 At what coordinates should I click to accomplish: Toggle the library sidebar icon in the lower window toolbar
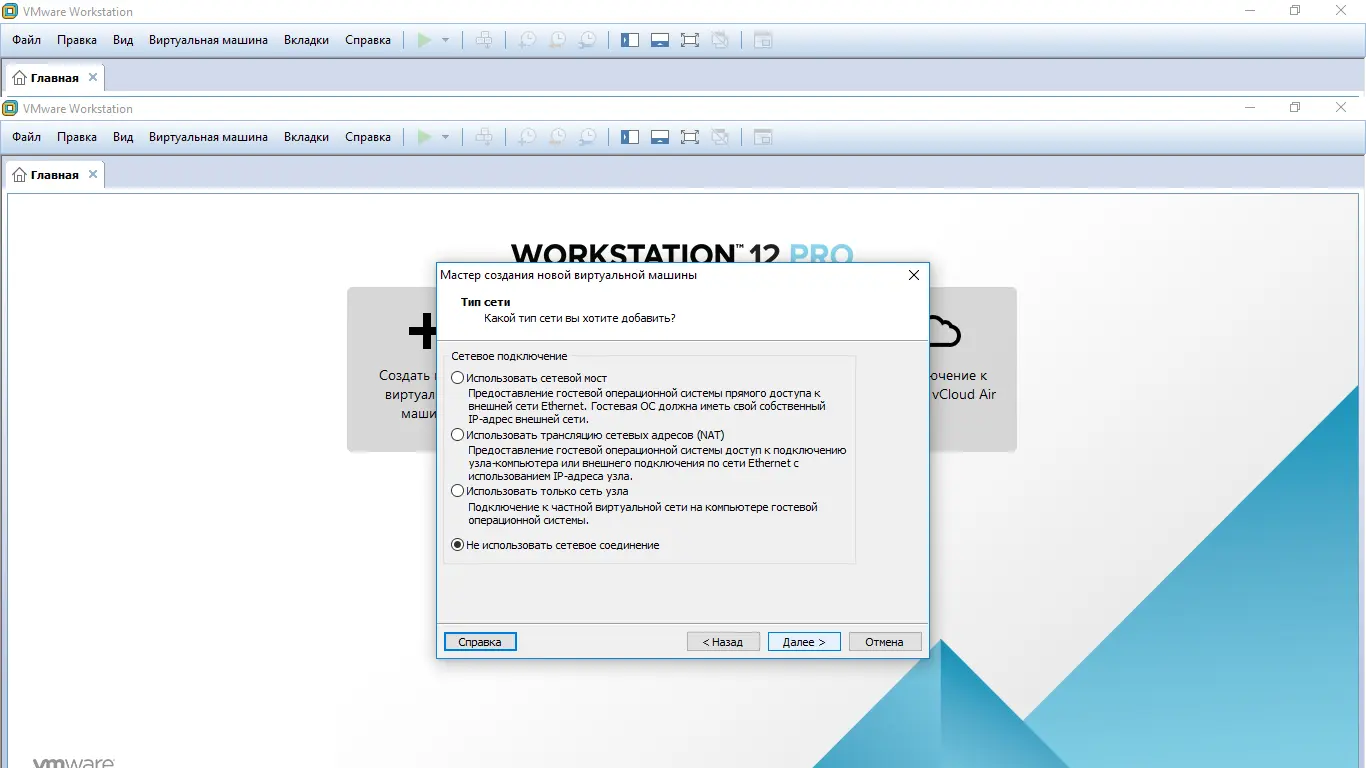click(x=629, y=137)
